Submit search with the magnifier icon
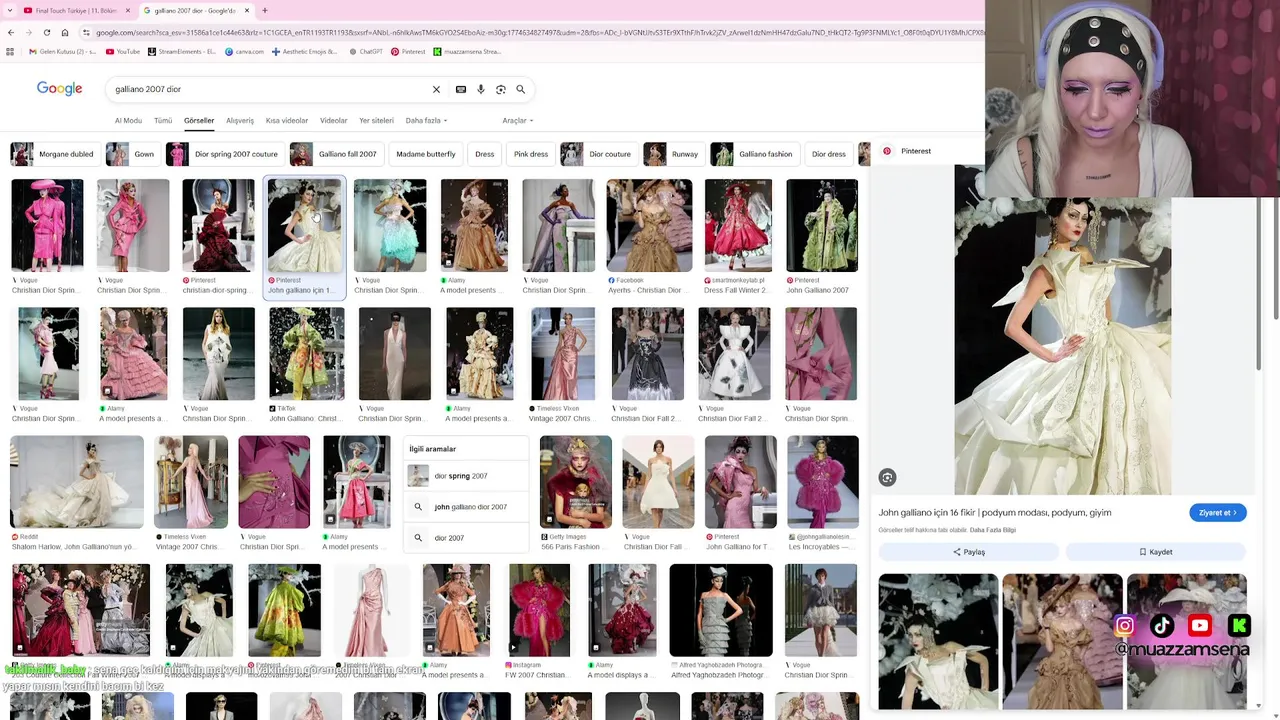This screenshot has width=1280, height=720. [x=521, y=89]
